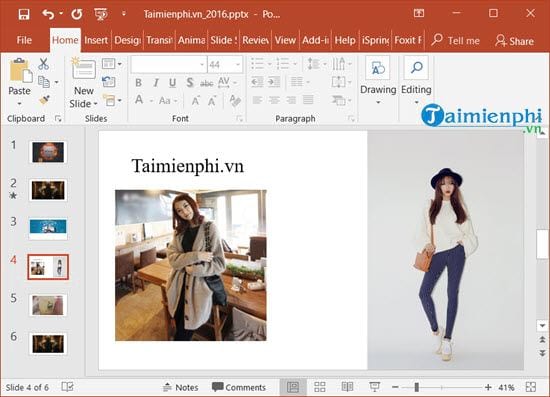
Task: Open the View tab
Action: point(285,40)
